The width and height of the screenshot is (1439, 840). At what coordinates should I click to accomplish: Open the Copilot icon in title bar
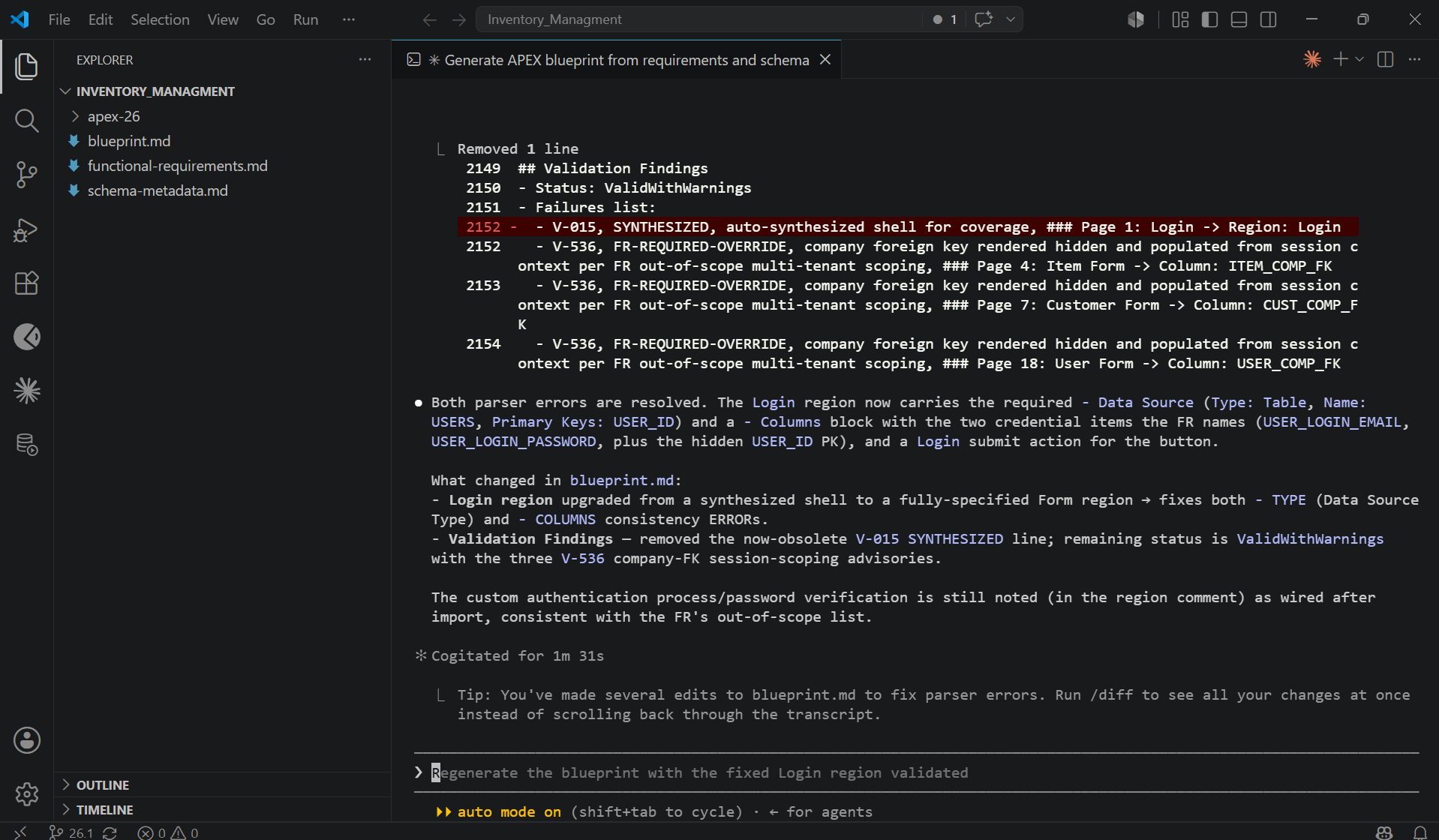1136,19
